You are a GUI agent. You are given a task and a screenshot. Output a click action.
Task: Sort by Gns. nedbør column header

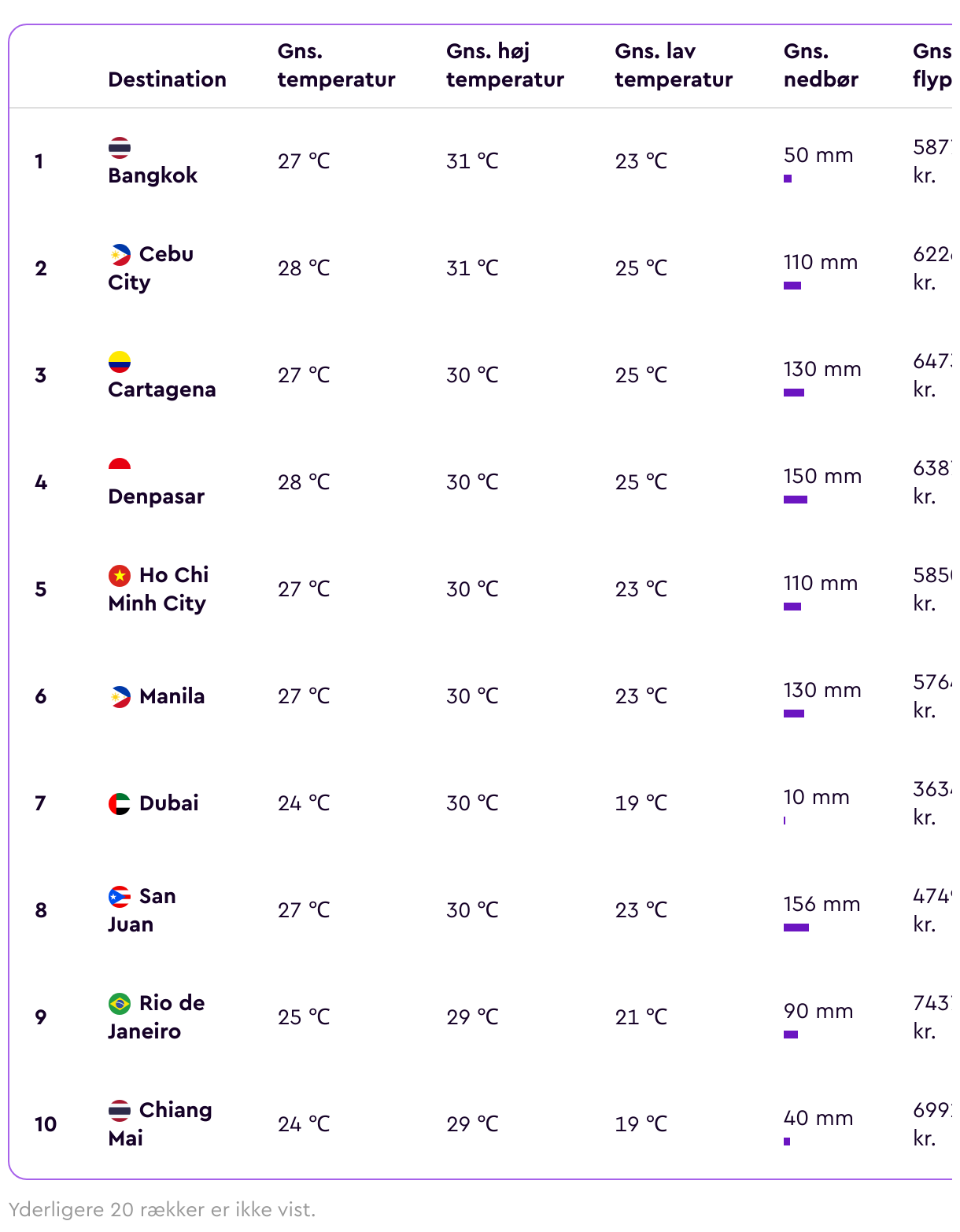coord(821,65)
